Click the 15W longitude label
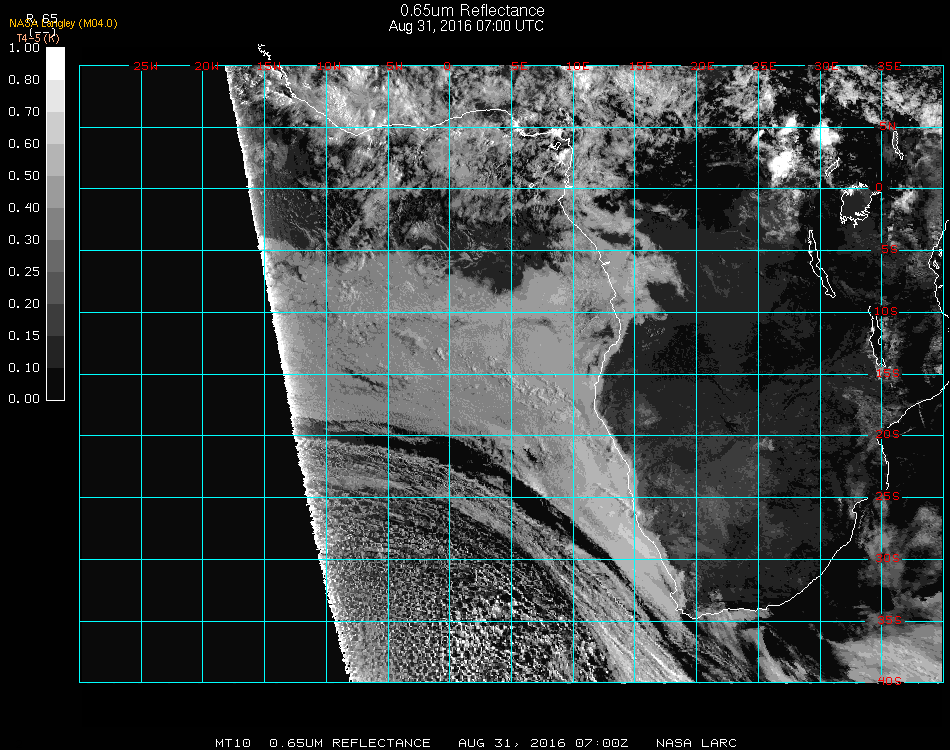 tap(268, 66)
